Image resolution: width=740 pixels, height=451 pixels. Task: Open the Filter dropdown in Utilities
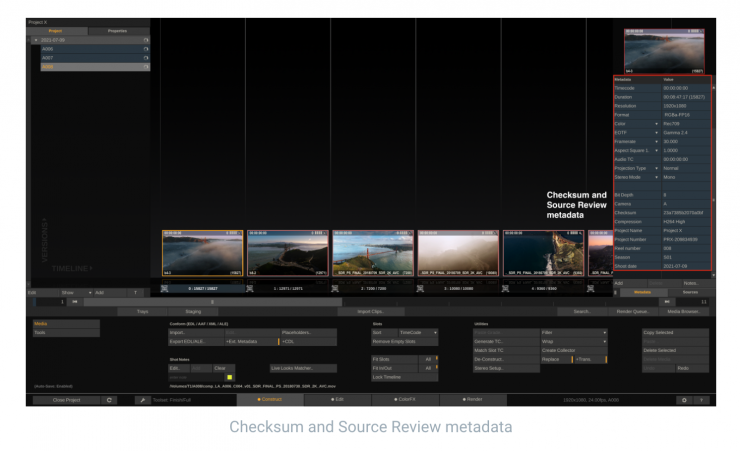tap(574, 332)
